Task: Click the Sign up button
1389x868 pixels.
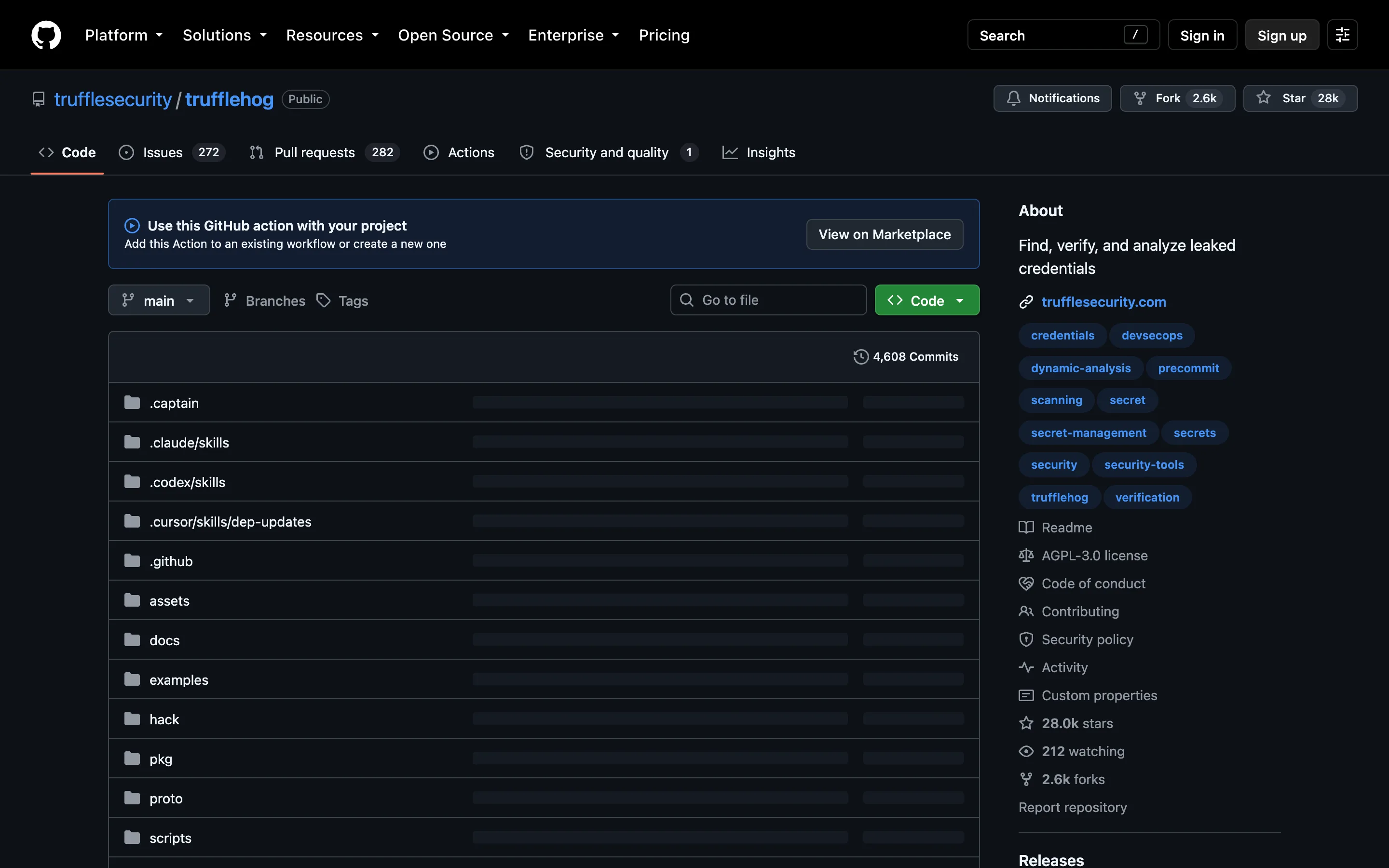Action: coord(1281,35)
